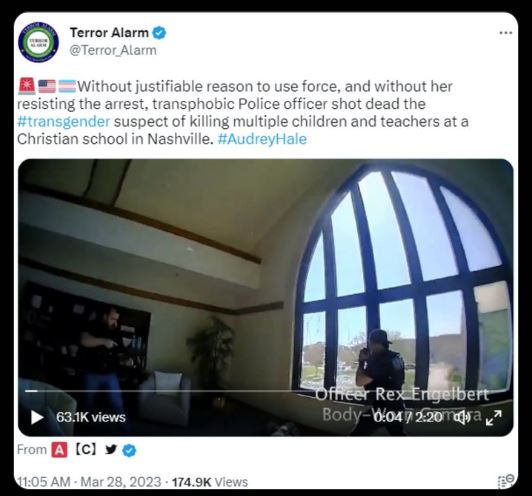Click the 63.1K views video counter

coord(91,417)
